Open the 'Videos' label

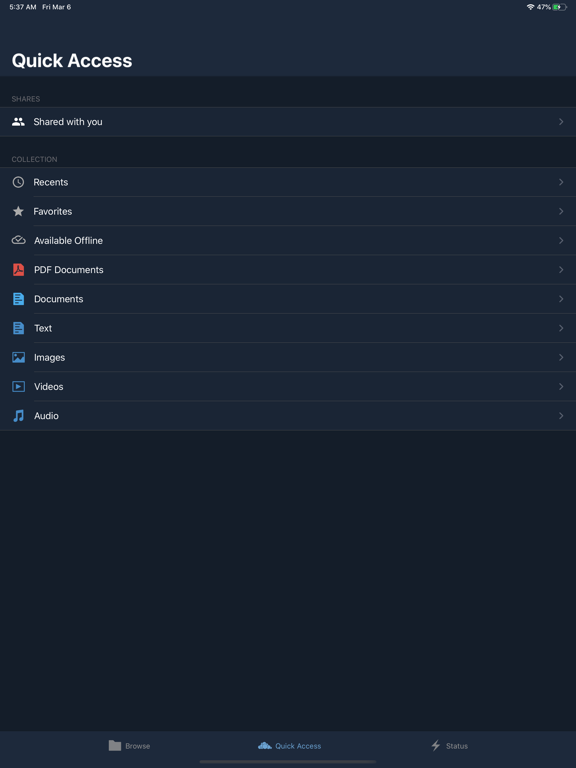pyautogui.click(x=48, y=386)
